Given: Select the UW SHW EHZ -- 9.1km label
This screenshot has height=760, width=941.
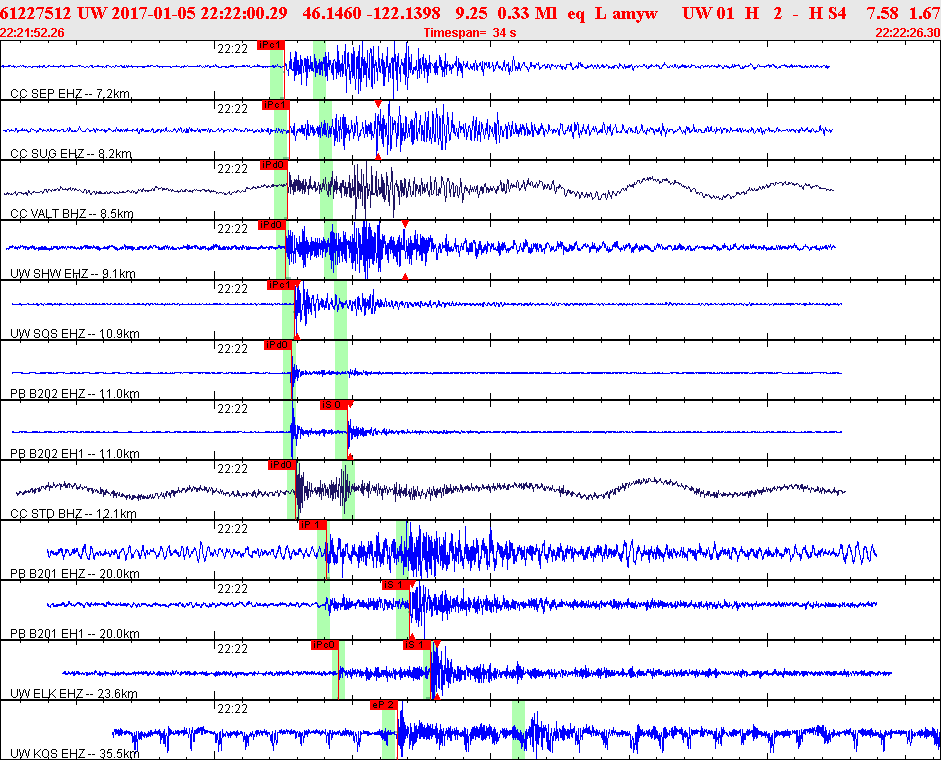Looking at the screenshot, I should (73, 274).
